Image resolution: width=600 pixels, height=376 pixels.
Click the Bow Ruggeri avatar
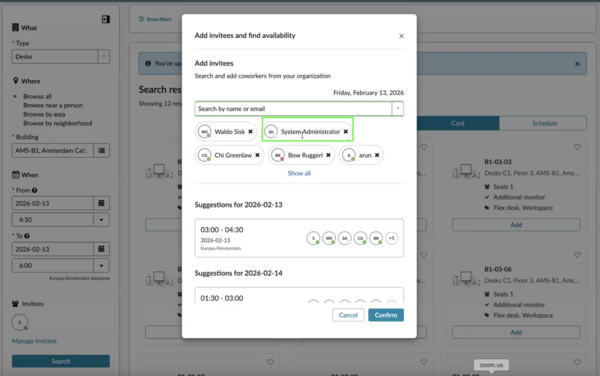(x=278, y=155)
